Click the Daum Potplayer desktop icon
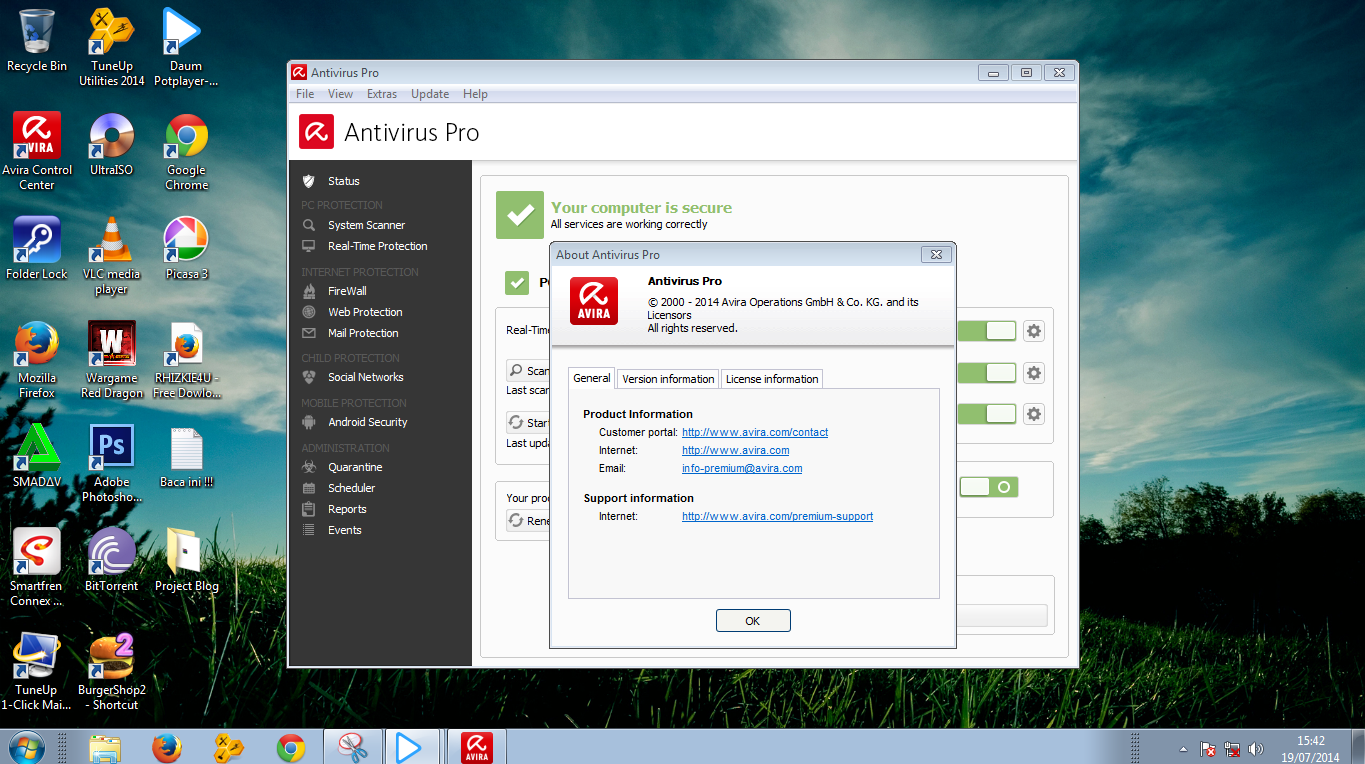 click(x=187, y=46)
